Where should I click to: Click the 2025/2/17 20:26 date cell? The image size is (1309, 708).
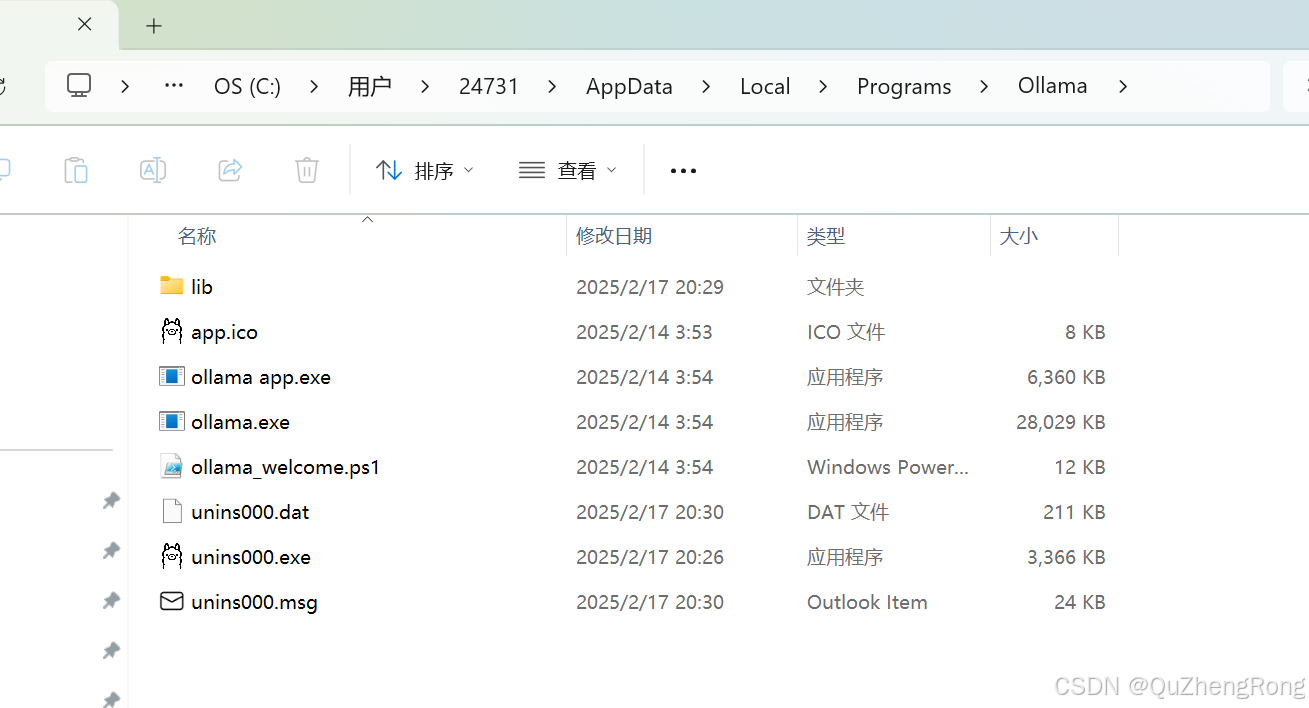tap(650, 557)
